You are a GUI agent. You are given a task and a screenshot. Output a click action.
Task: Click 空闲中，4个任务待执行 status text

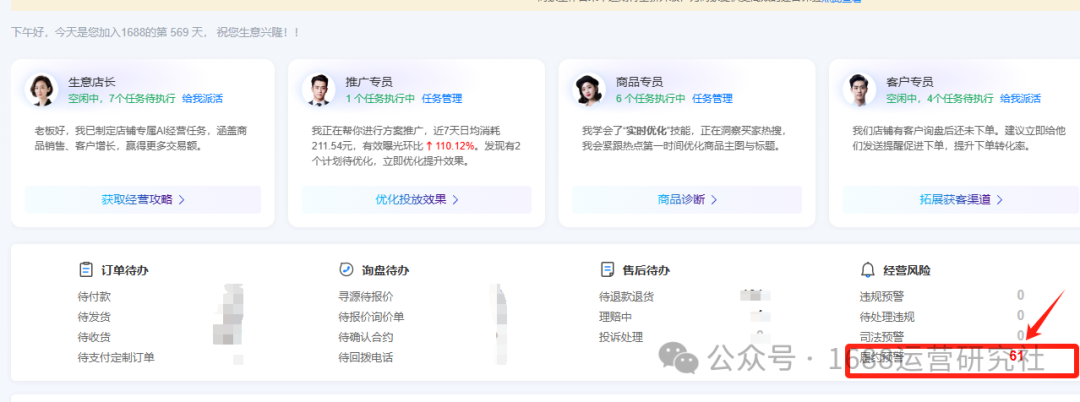click(940, 98)
